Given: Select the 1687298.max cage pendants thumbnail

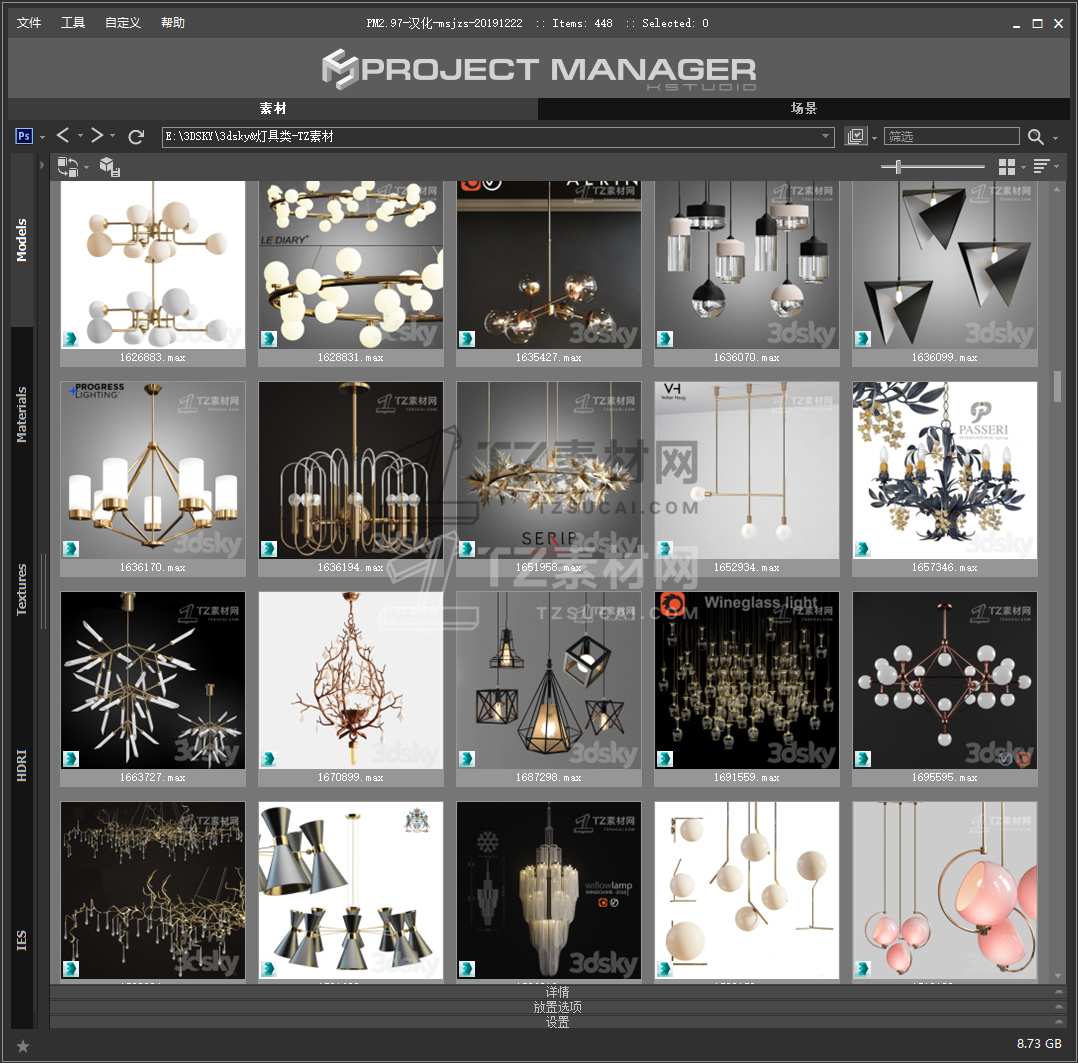Looking at the screenshot, I should pyautogui.click(x=549, y=680).
